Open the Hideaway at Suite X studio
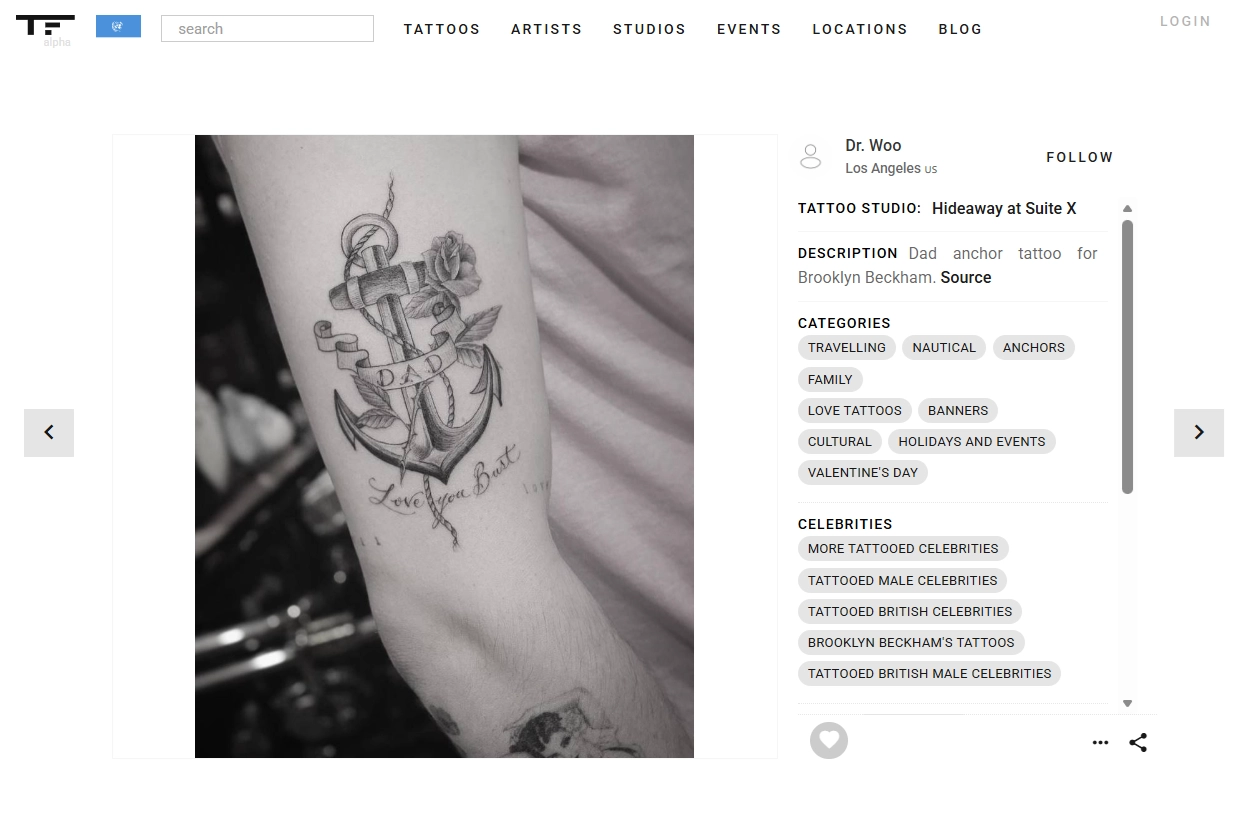Viewport: 1247px width, 819px height. (x=1004, y=209)
